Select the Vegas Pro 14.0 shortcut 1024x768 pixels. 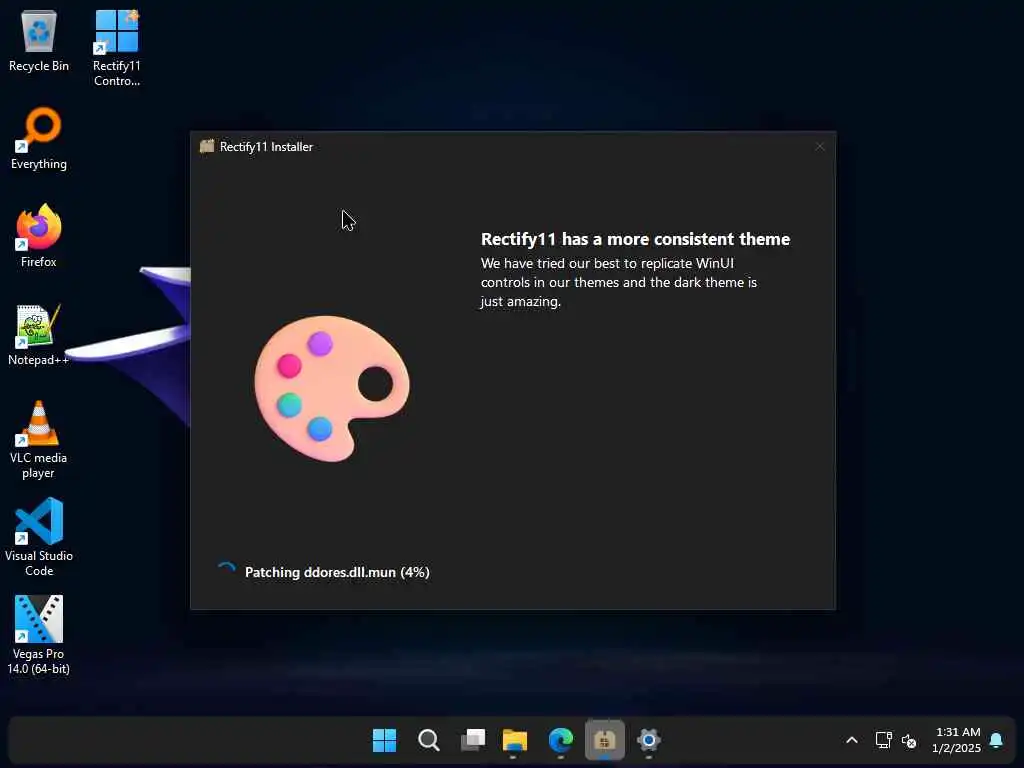click(x=39, y=635)
